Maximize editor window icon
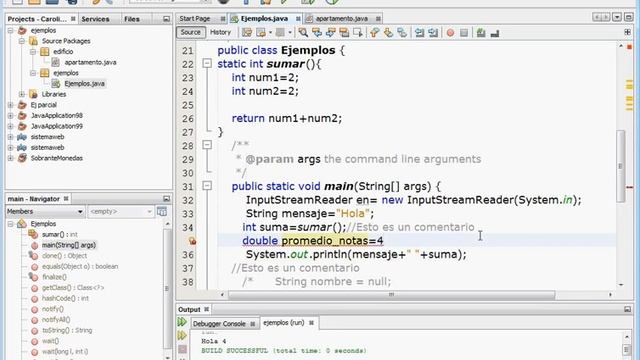The width and height of the screenshot is (640, 360). click(x=629, y=17)
